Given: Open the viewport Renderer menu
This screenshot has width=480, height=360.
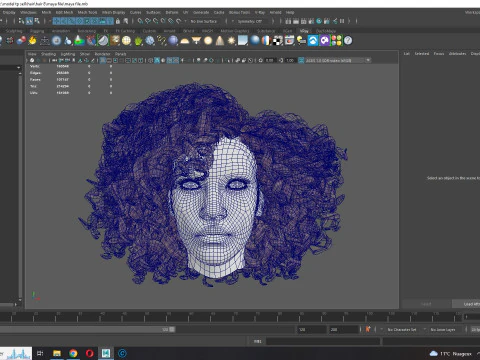Looking at the screenshot, I should point(103,54).
